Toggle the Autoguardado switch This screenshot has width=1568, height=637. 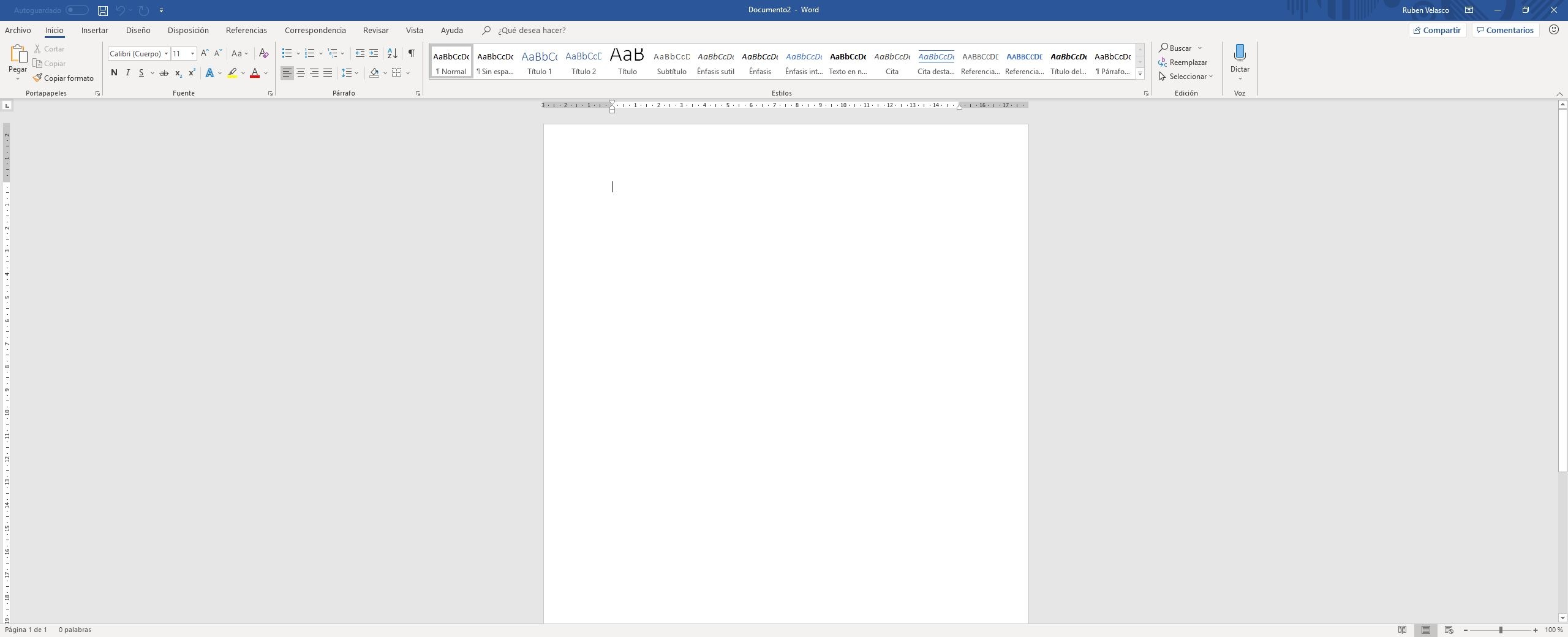pyautogui.click(x=77, y=10)
